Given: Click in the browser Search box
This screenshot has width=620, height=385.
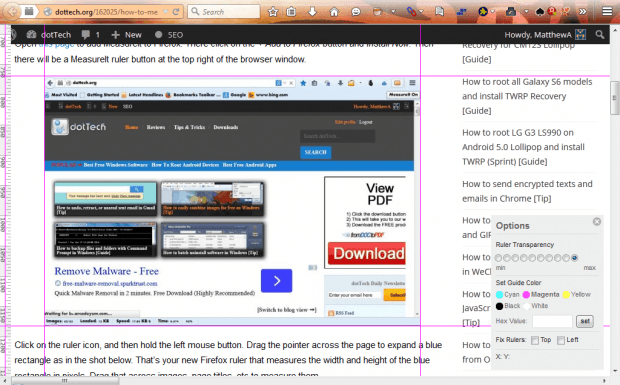Looking at the screenshot, I should (x=224, y=11).
